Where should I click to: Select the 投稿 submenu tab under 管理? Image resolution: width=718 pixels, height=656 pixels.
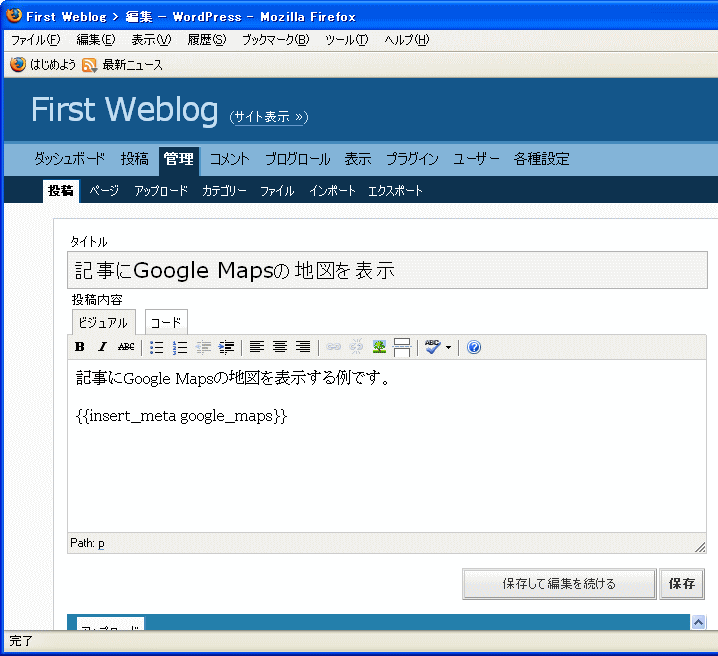pyautogui.click(x=61, y=191)
